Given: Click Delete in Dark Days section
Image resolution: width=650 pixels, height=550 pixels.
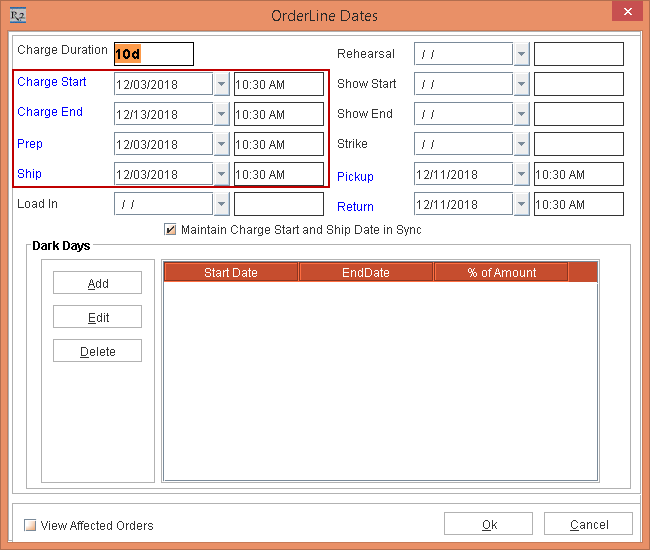Looking at the screenshot, I should pyautogui.click(x=97, y=351).
